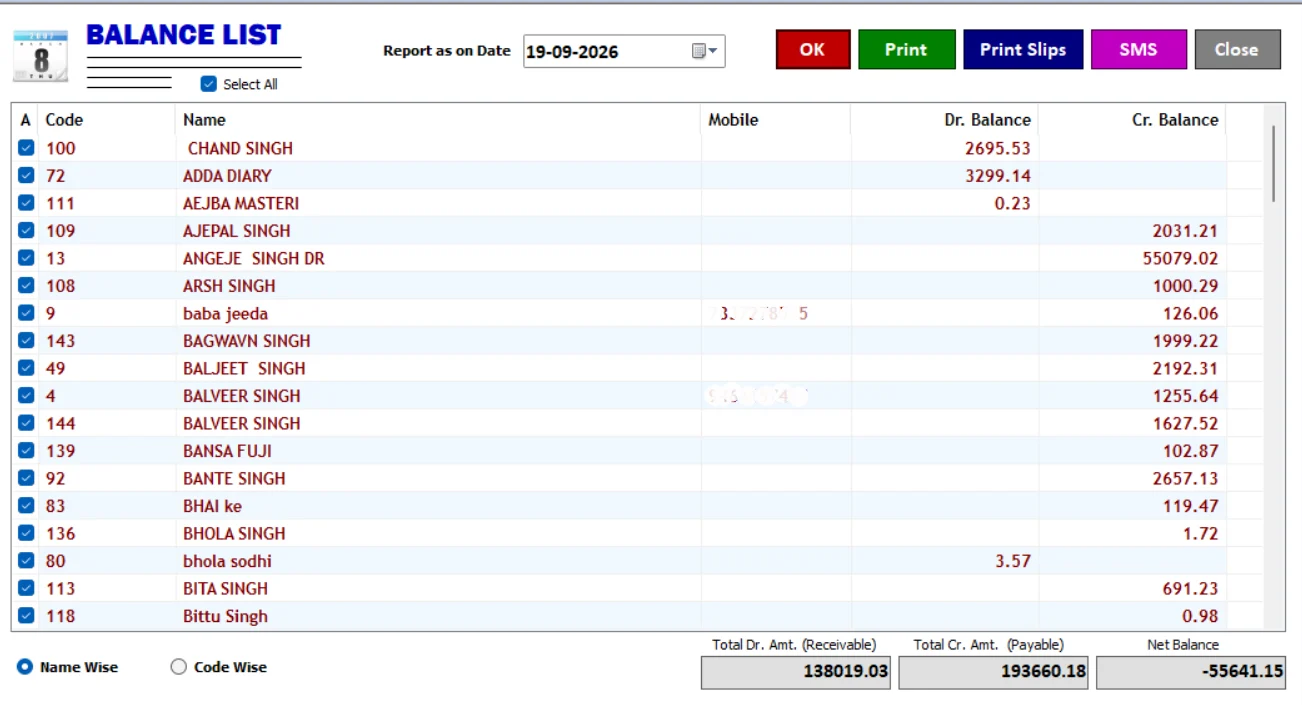The width and height of the screenshot is (1302, 705).
Task: Select the name AEJBA MASTERI
Action: tap(241, 203)
